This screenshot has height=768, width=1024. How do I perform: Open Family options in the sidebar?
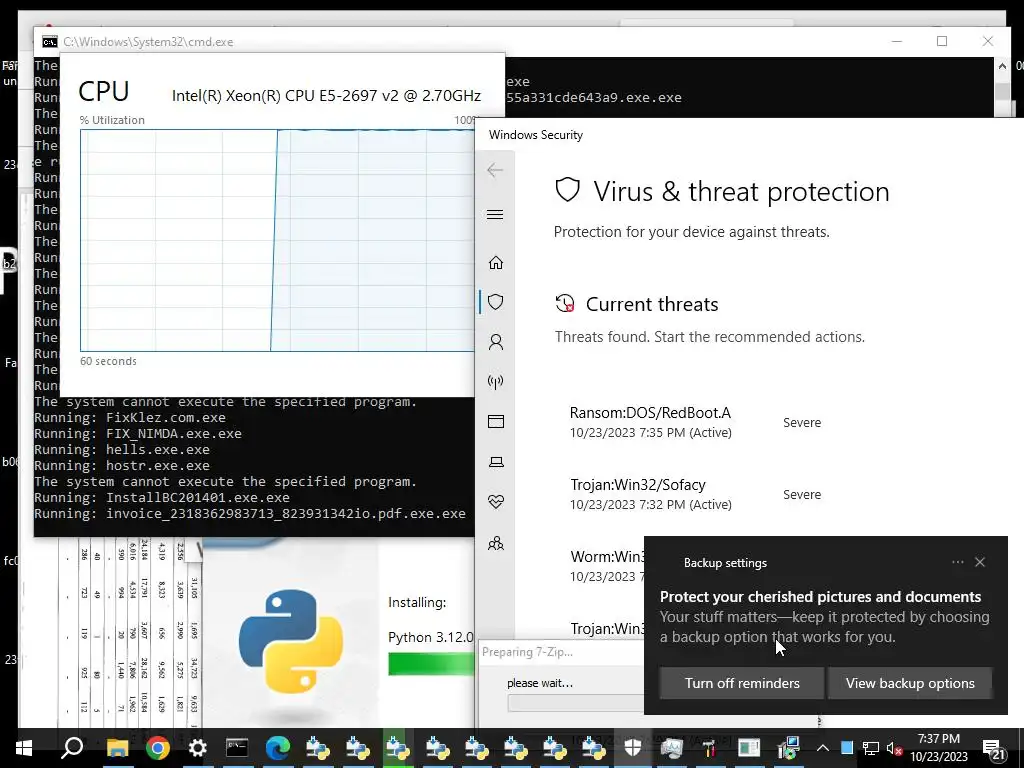pos(496,543)
